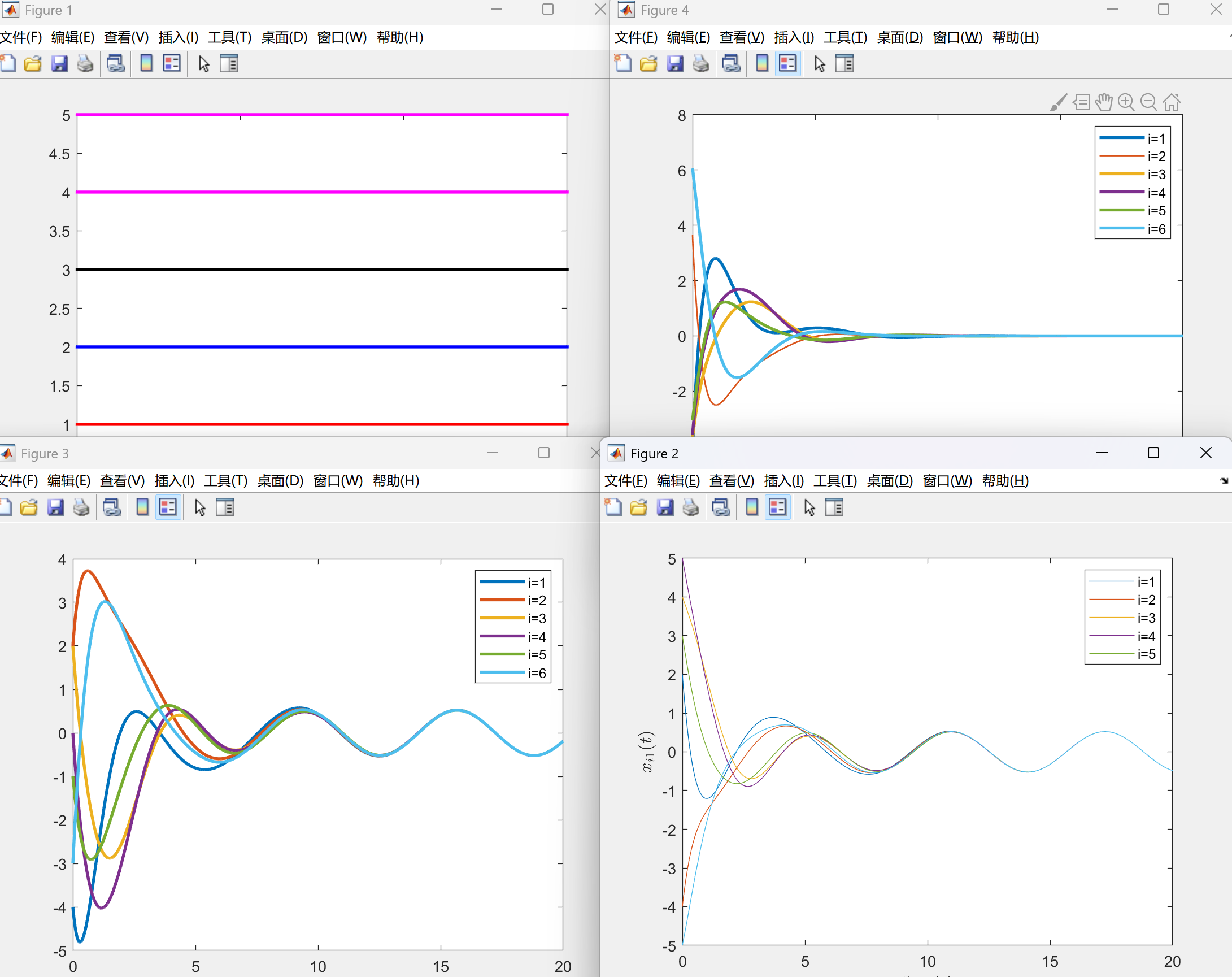Toggle Edit Plot arrow in Figure 3 toolbar
The height and width of the screenshot is (977, 1232).
200,507
